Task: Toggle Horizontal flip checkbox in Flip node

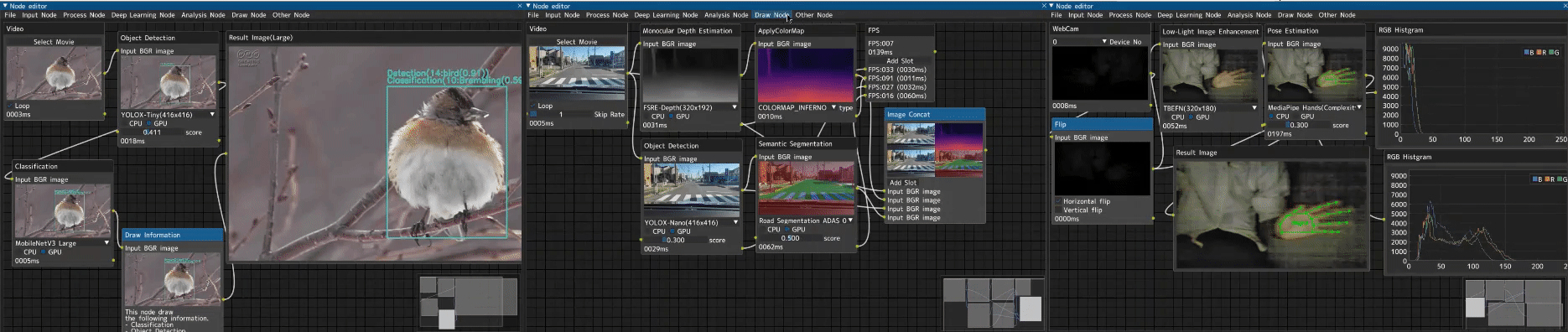Action: coord(1058,201)
